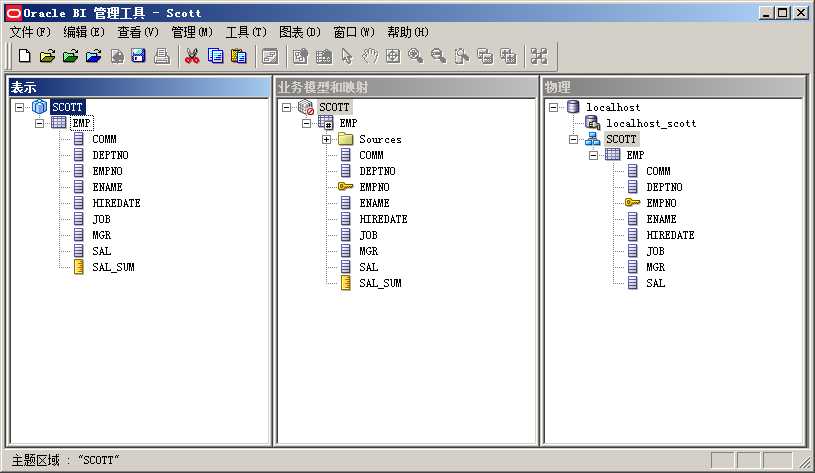Image resolution: width=815 pixels, height=473 pixels.
Task: Click the localhost database cylinder icon
Action: click(573, 107)
